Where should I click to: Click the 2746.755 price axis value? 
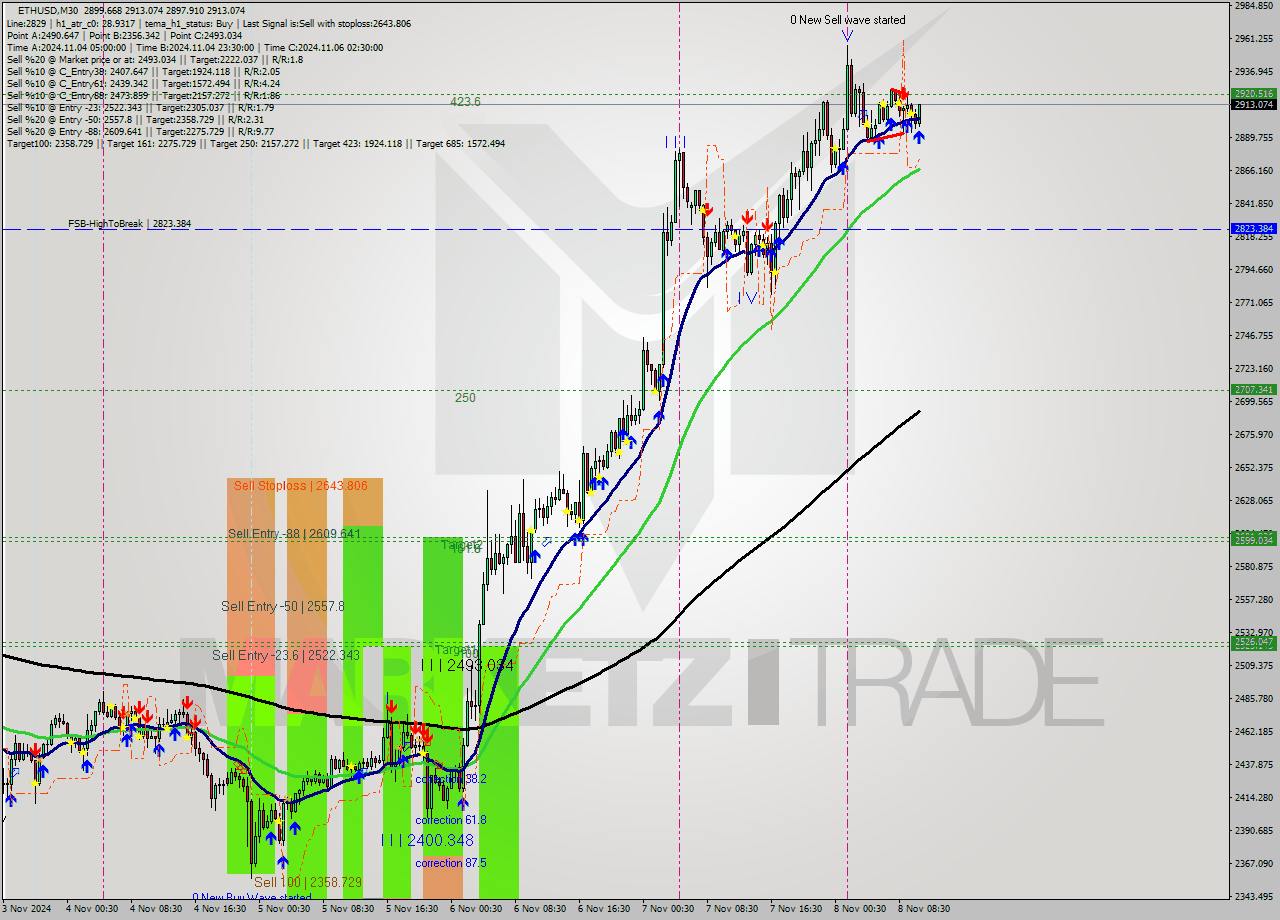[x=1253, y=336]
